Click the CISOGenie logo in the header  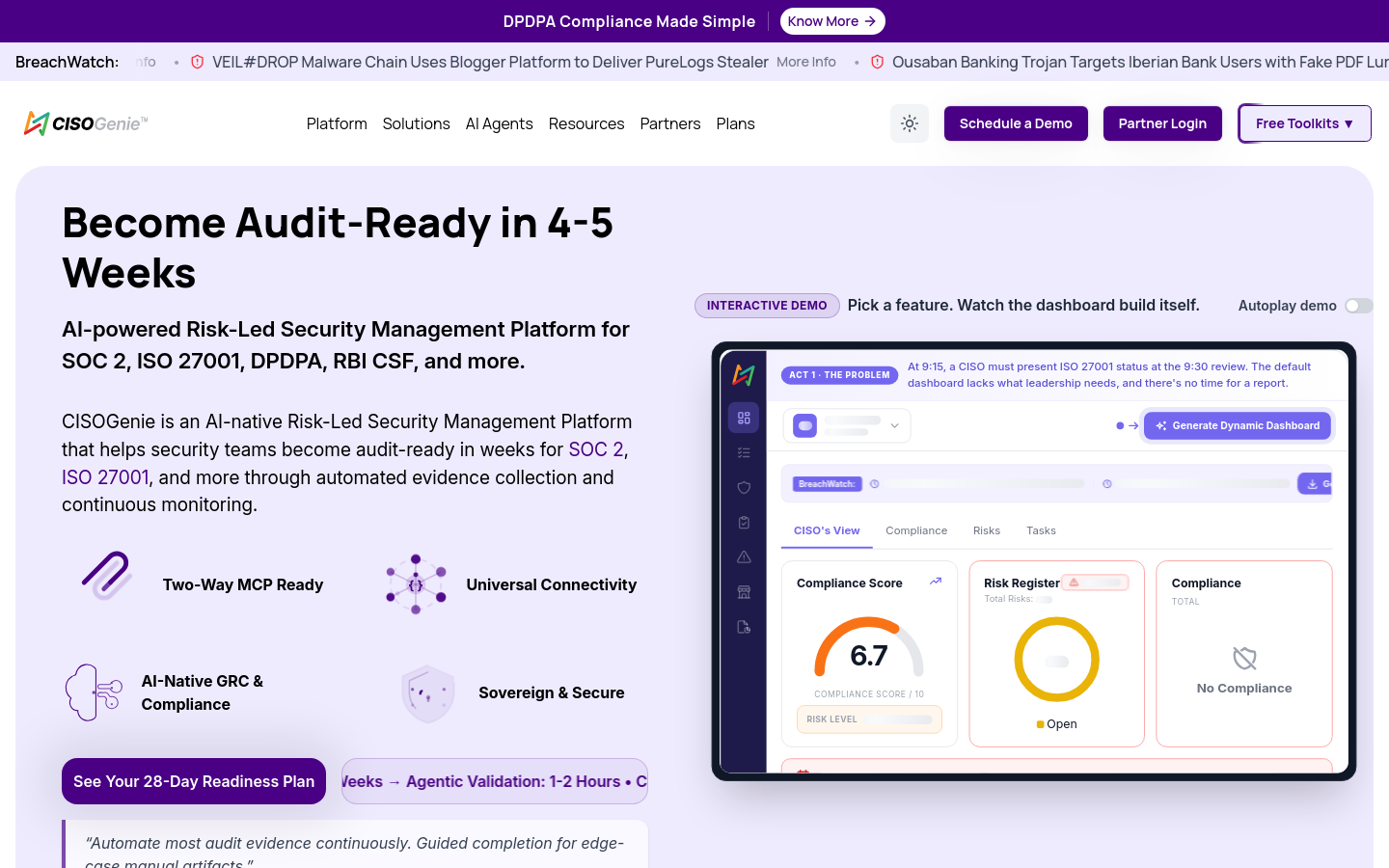tap(86, 123)
